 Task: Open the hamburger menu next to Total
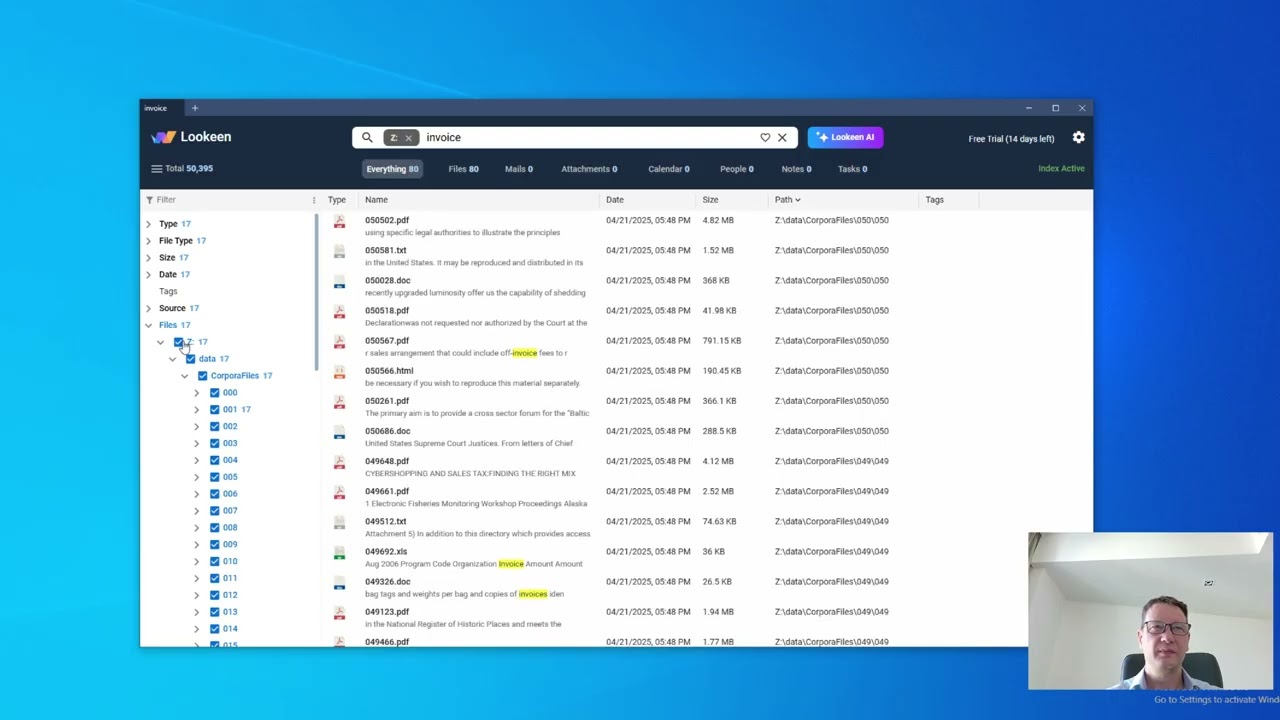(x=156, y=168)
